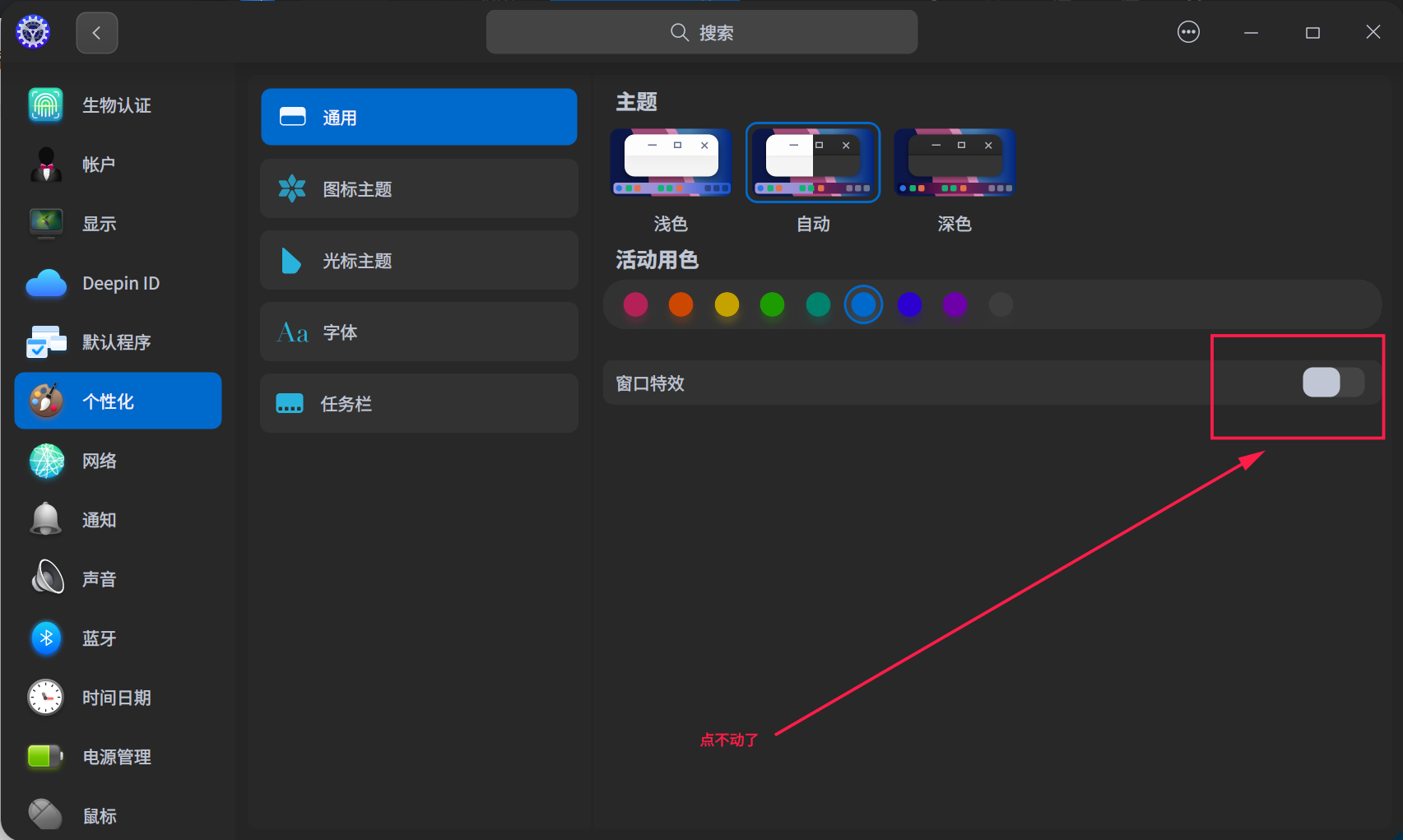1403x840 pixels.
Task: Maximize the control center window
Action: [x=1312, y=32]
